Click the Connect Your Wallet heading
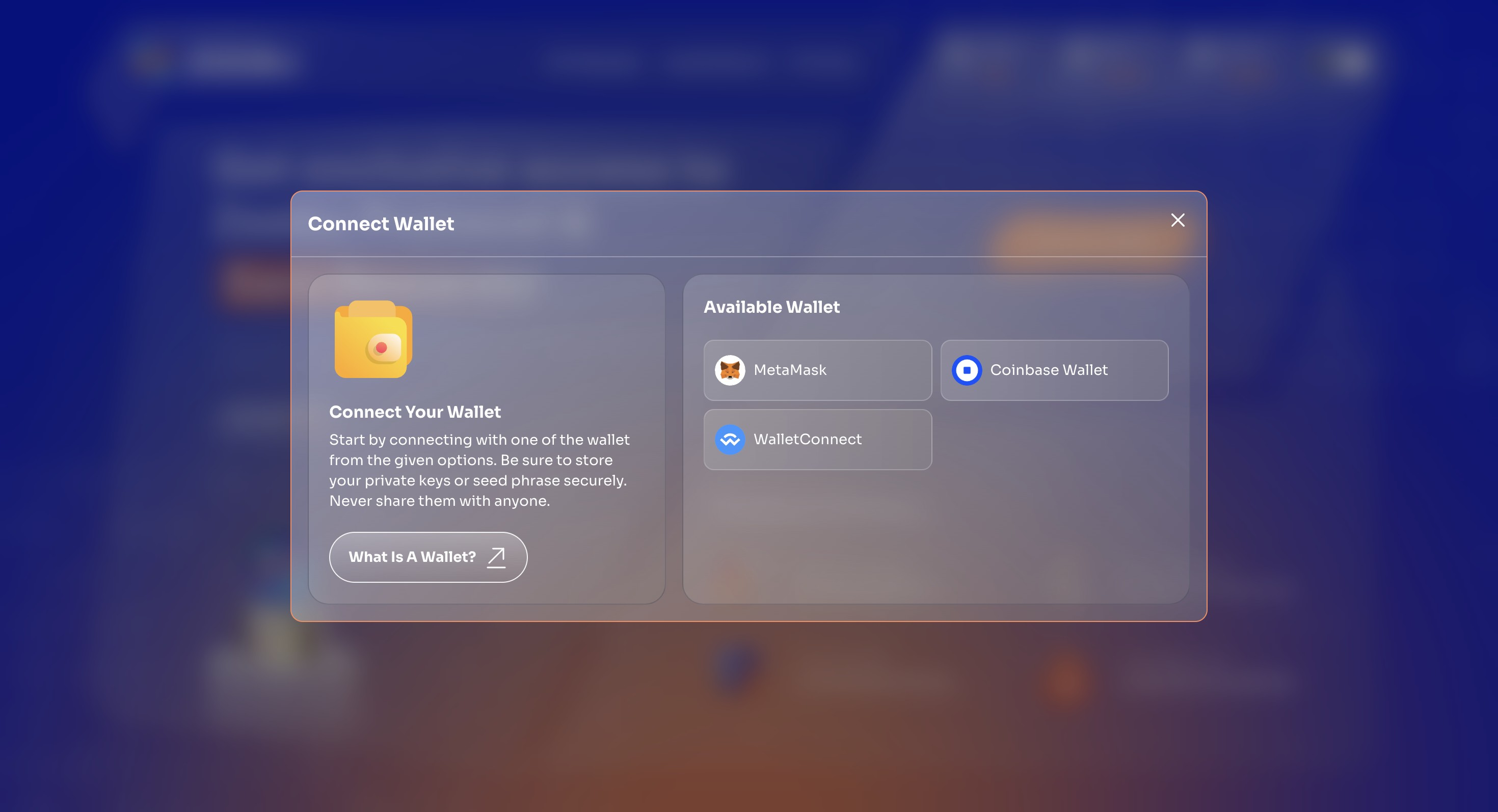Screen dimensions: 1498x812 (415, 412)
